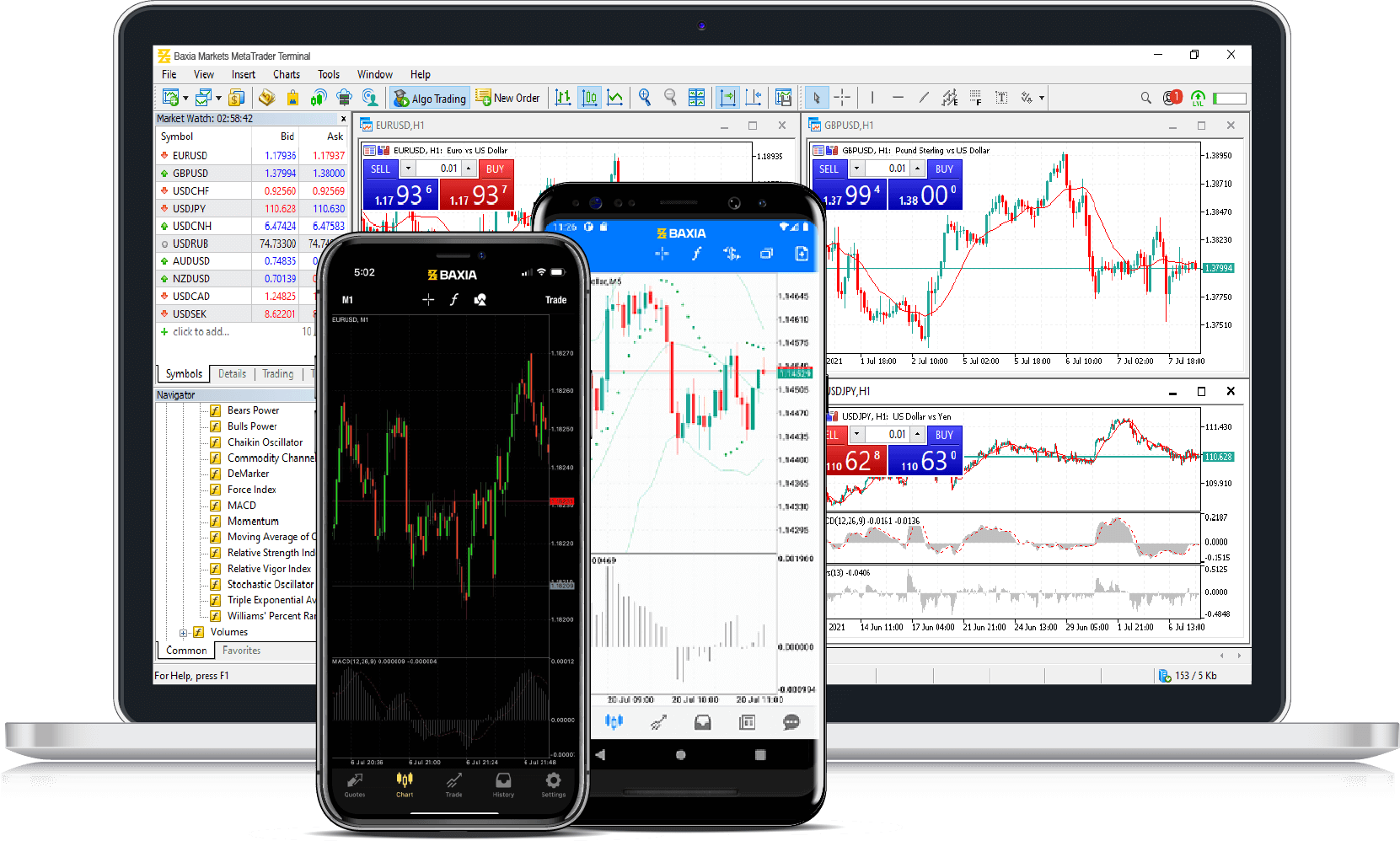1400x841 pixels.
Task: Open the View menu
Action: 204,74
